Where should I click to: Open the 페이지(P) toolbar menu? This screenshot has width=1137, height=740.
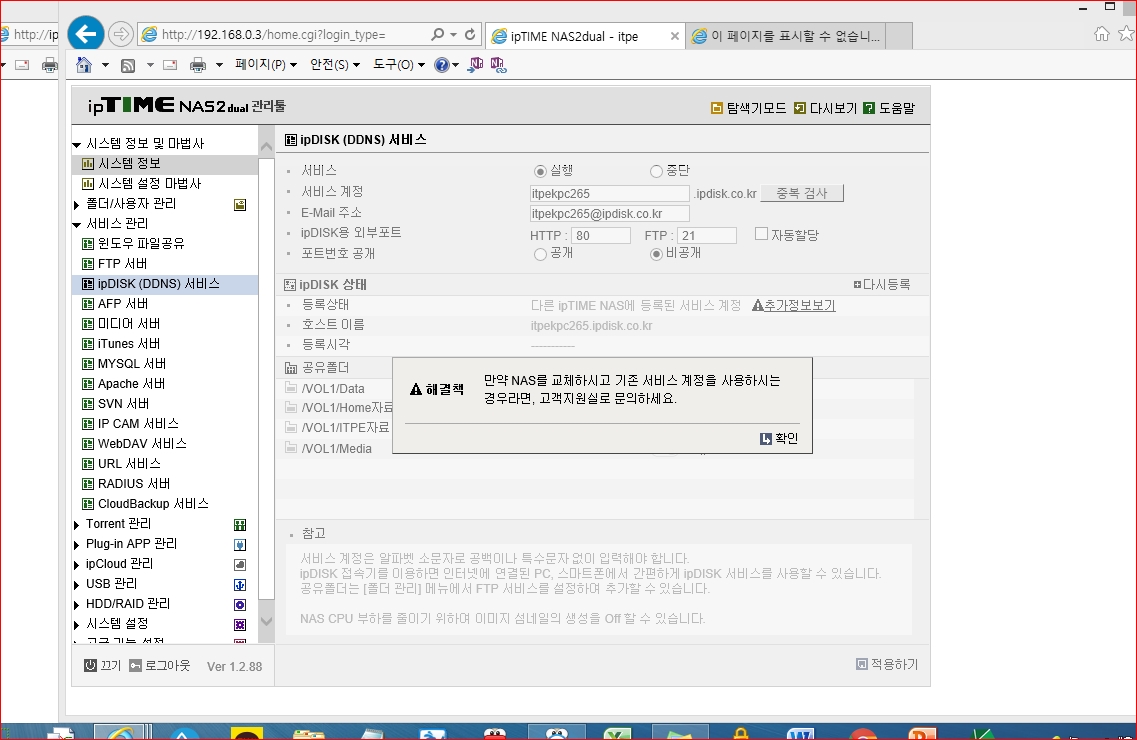266,65
